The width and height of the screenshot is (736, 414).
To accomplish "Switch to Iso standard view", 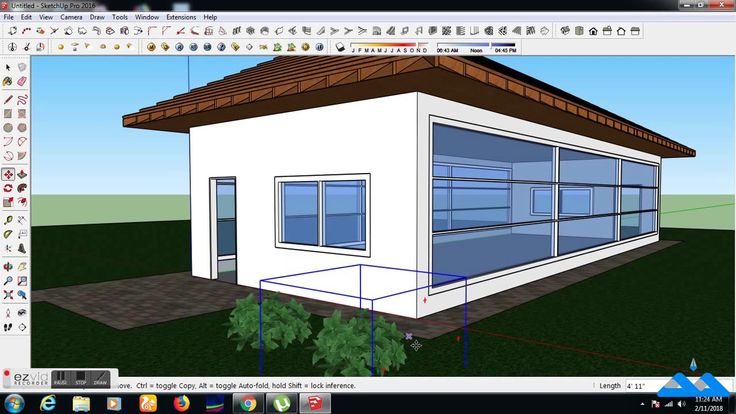I will pos(565,31).
